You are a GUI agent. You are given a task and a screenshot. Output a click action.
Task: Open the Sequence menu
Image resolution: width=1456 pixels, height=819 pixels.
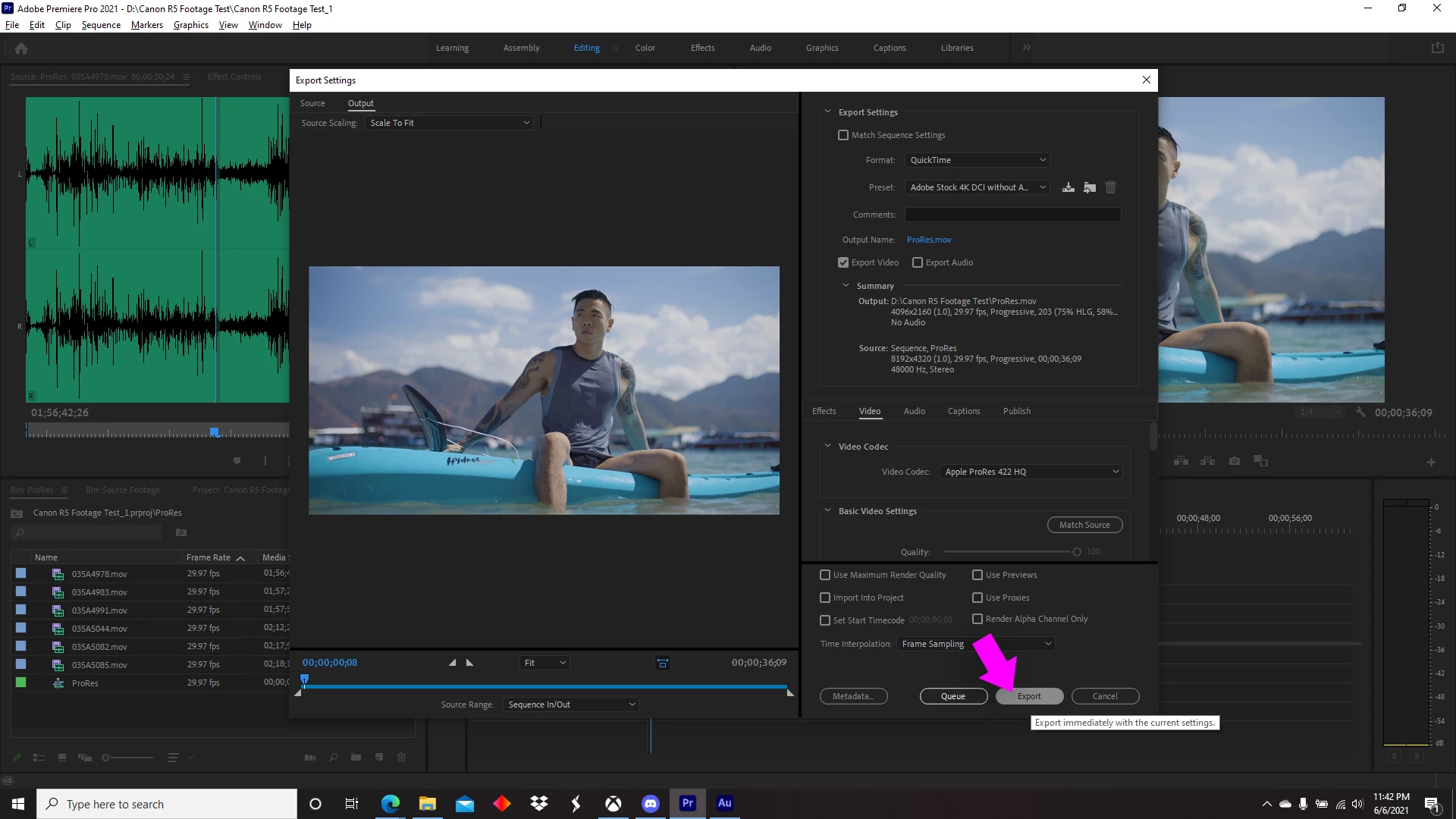pyautogui.click(x=101, y=25)
